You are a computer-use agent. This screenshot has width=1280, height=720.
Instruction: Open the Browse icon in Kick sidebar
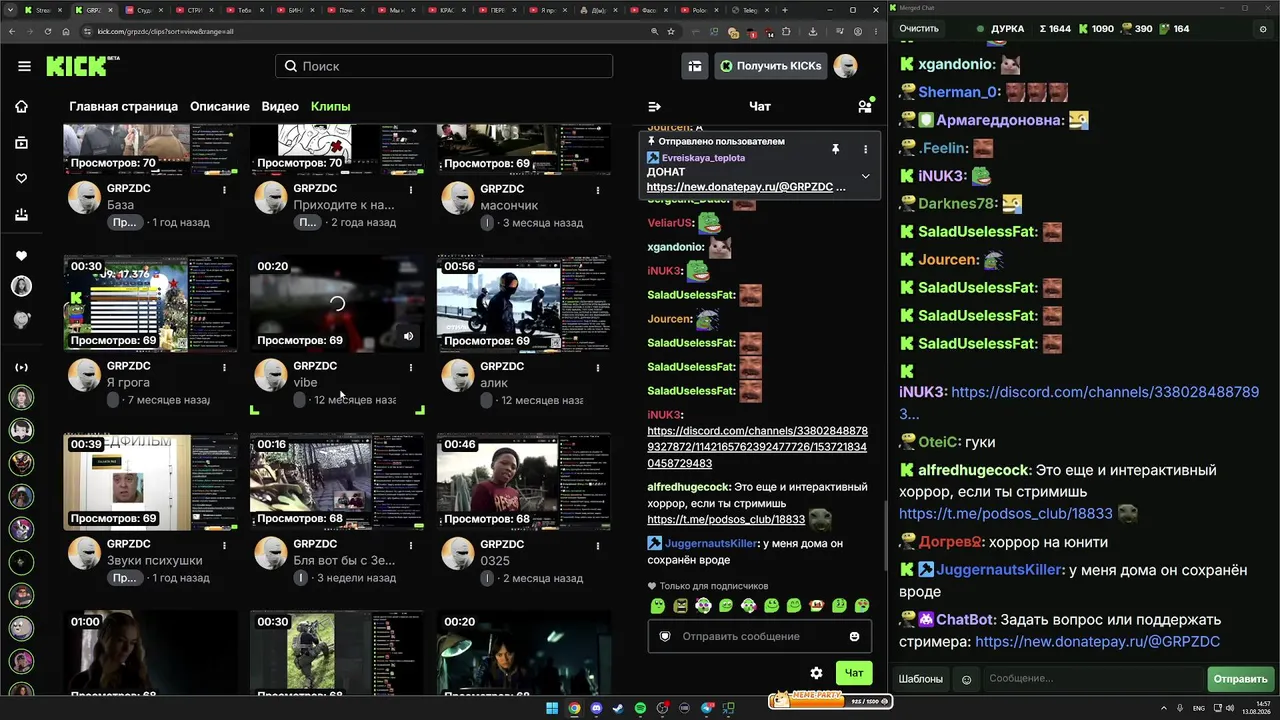pos(21,143)
